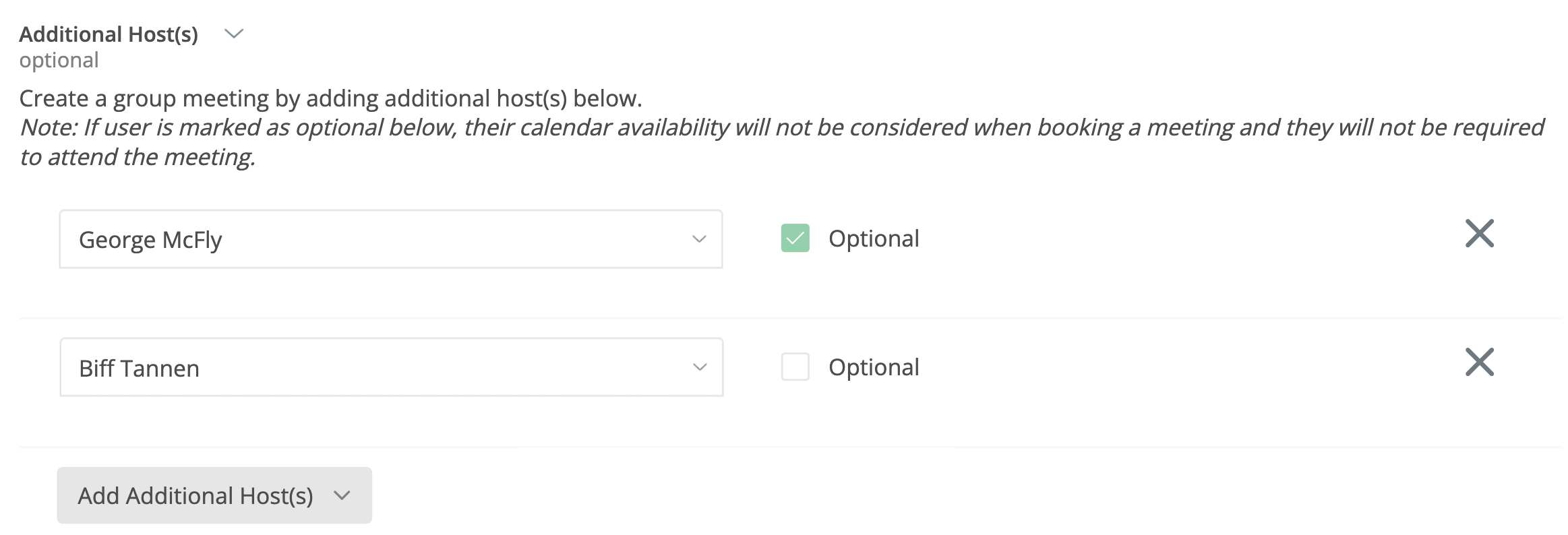Check the Optional checkbox for Biff Tannen

click(795, 367)
